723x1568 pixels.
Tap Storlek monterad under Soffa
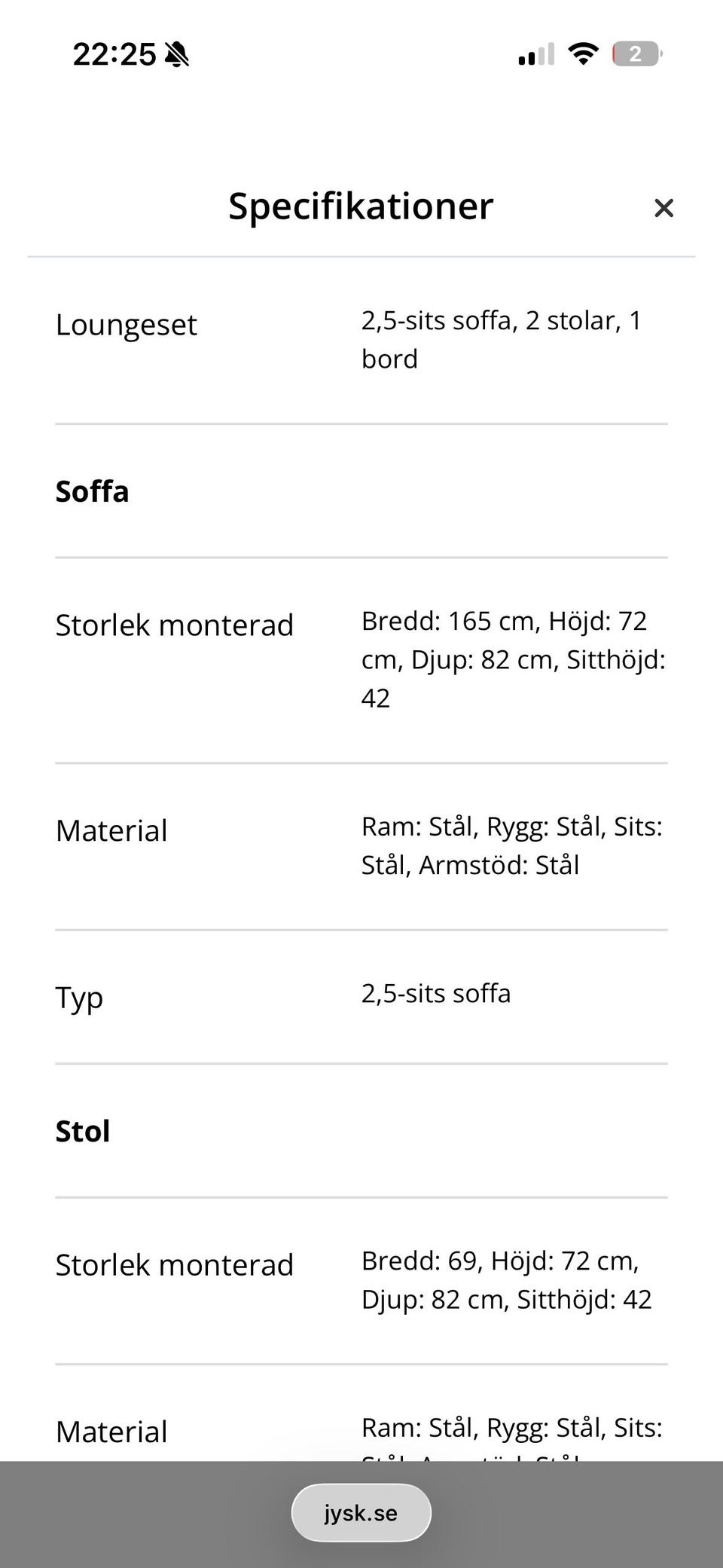click(174, 625)
